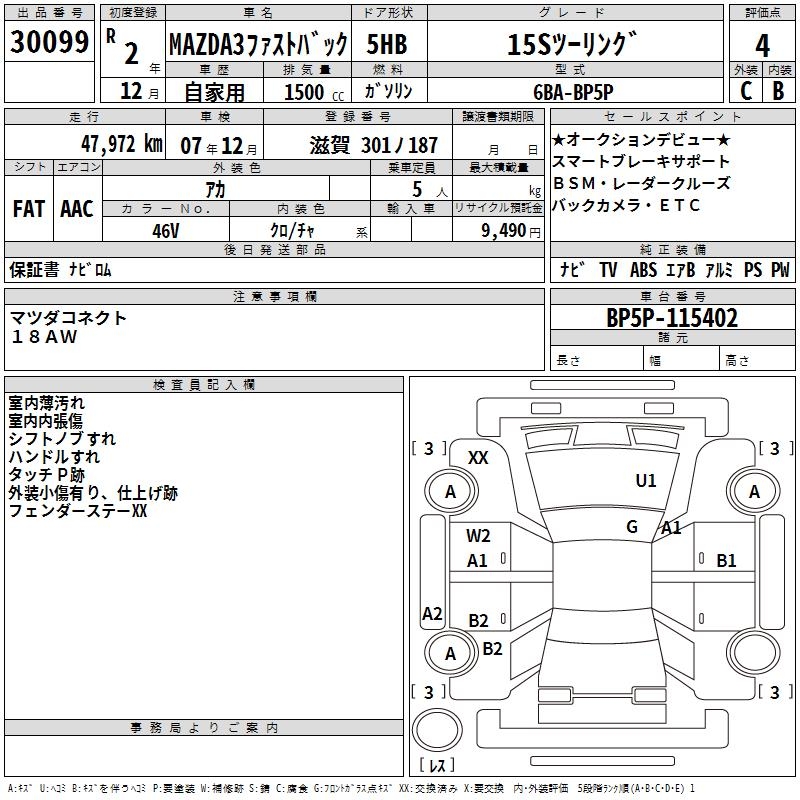Click the 検査員記入欄 header
Screen dimensions: 800x800
pyautogui.click(x=204, y=385)
